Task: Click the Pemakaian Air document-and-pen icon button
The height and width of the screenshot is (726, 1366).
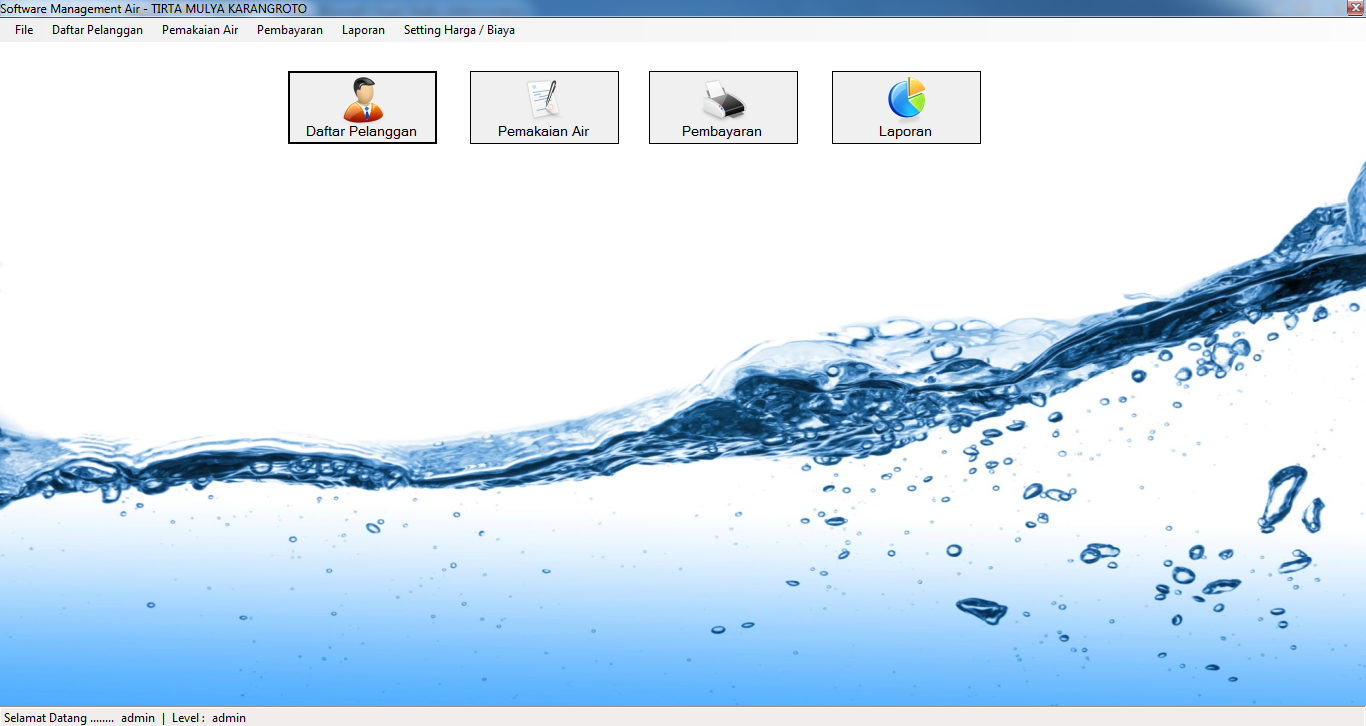Action: pyautogui.click(x=544, y=108)
